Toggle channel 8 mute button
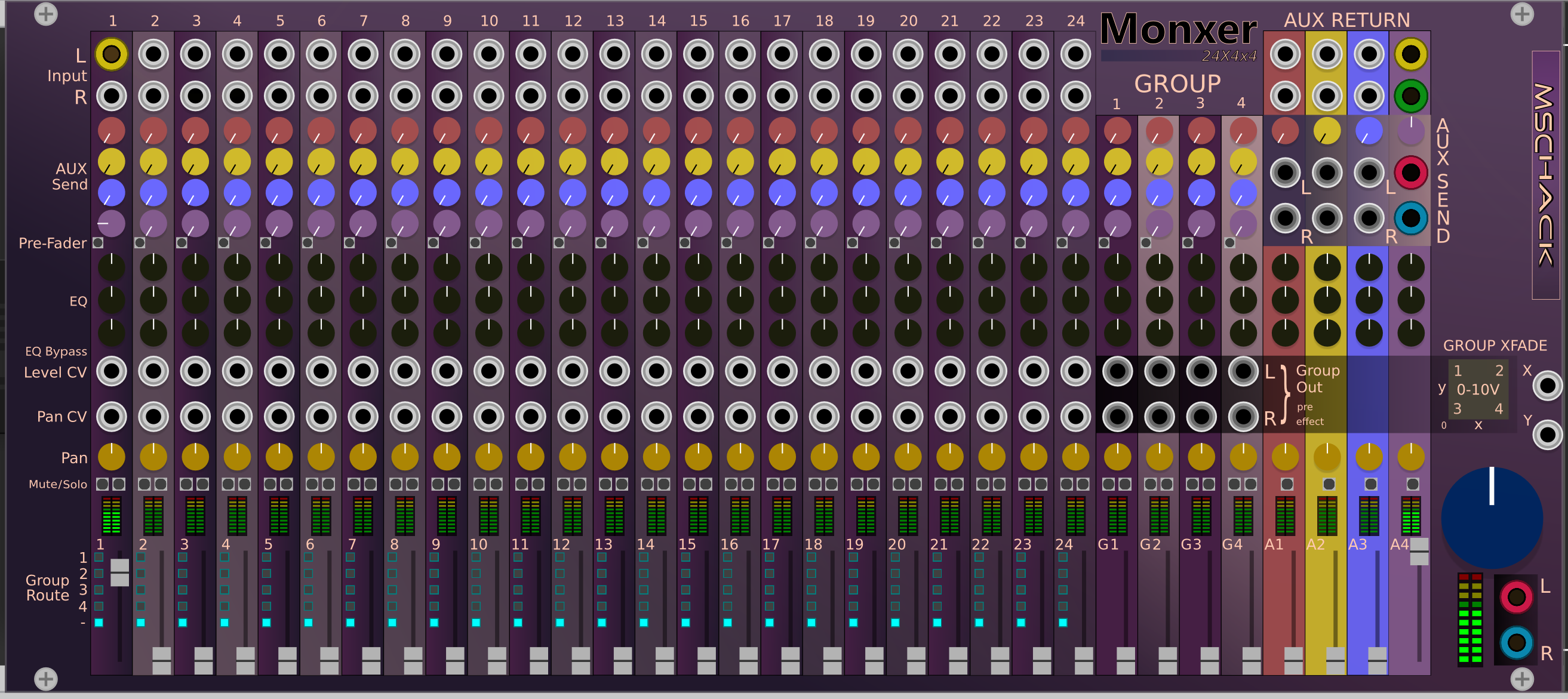The height and width of the screenshot is (699, 1568). pyautogui.click(x=396, y=484)
